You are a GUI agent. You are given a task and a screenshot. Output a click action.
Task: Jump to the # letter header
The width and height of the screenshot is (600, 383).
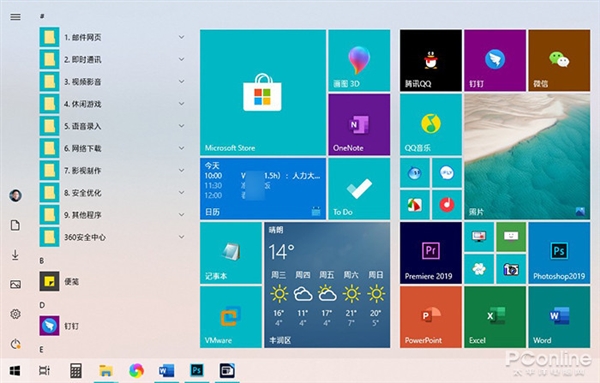point(42,16)
